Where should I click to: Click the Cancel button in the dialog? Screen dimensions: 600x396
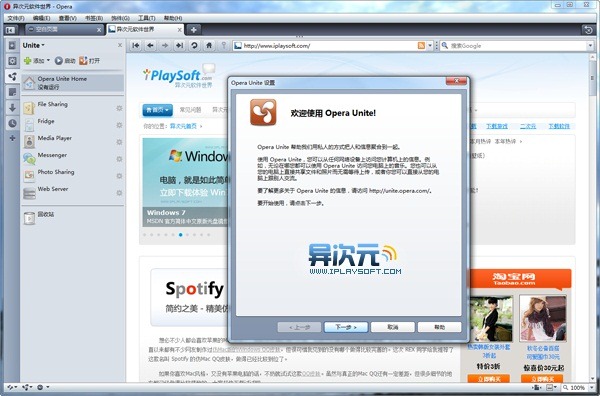(393, 327)
